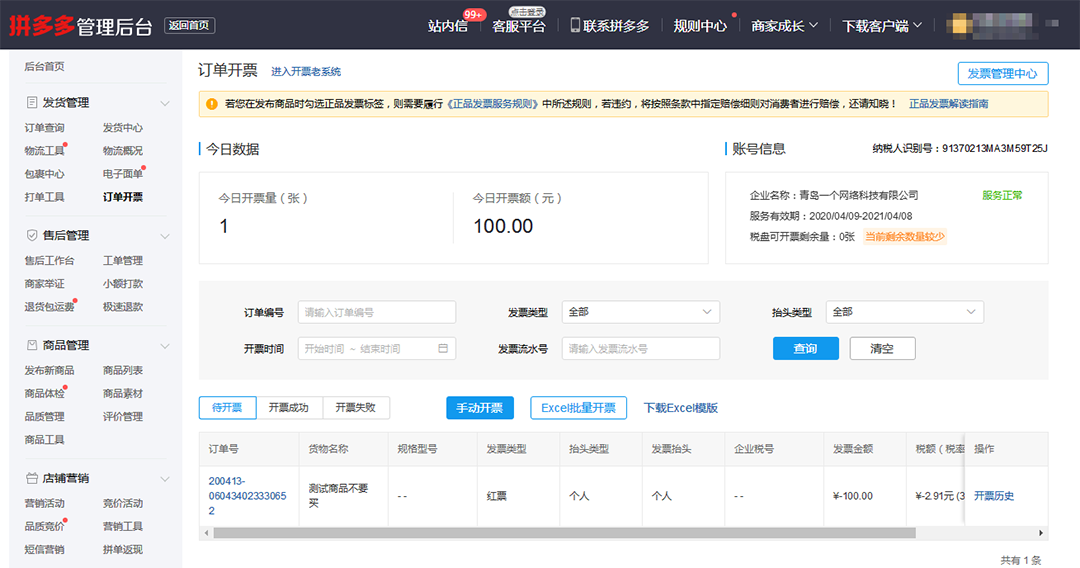Collapse the 售后管理 menu section
The image size is (1080, 568).
[165, 236]
